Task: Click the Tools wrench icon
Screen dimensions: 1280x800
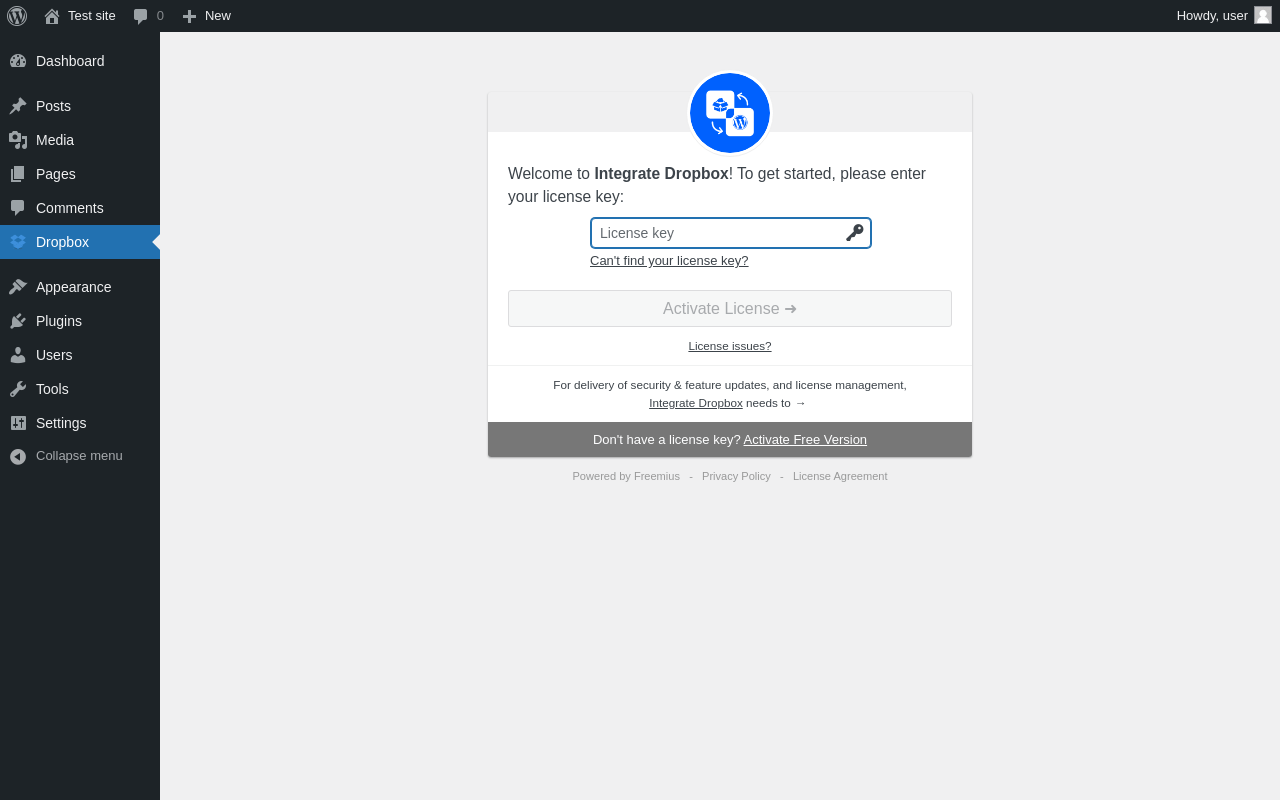Action: pyautogui.click(x=18, y=389)
